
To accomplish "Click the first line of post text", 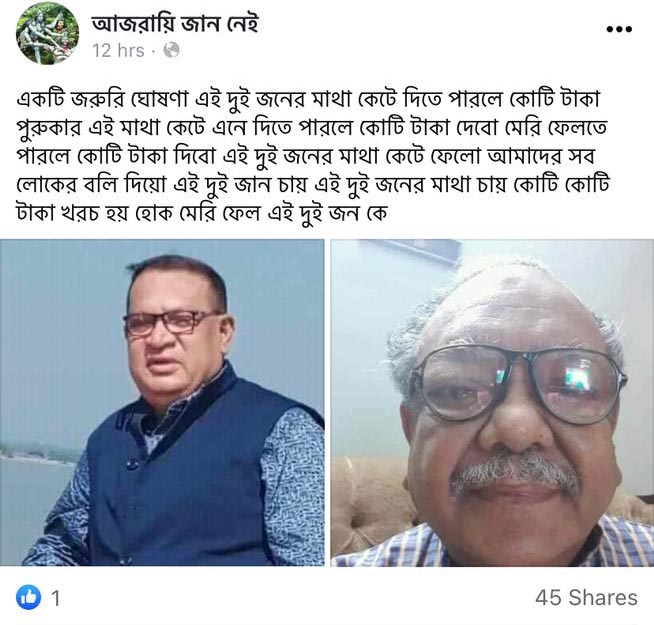I will (x=308, y=99).
